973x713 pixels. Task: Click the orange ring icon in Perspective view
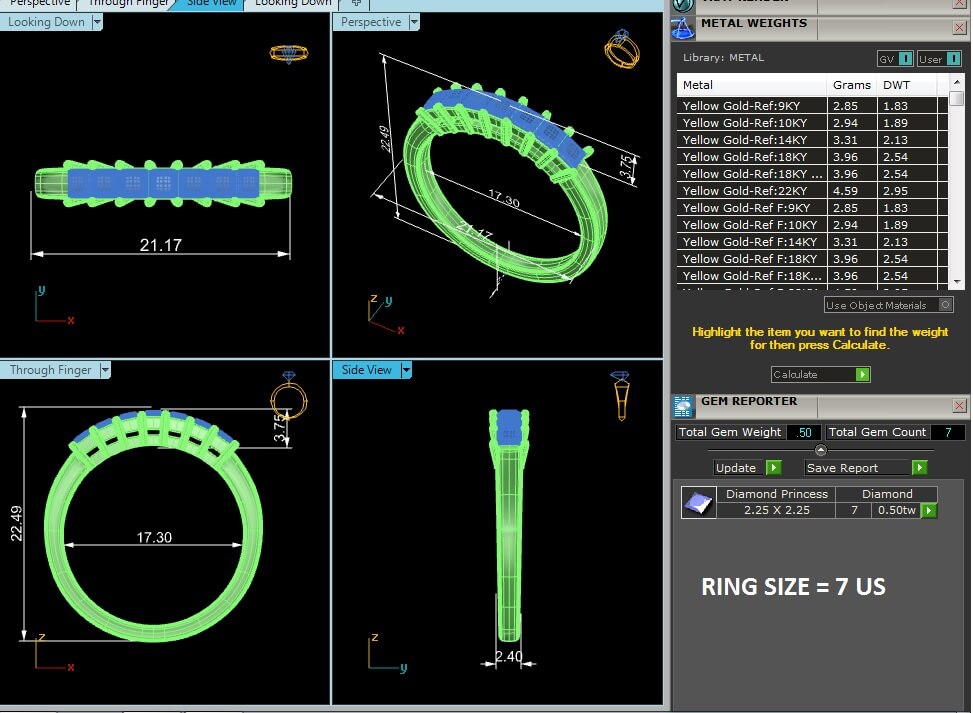click(x=622, y=49)
